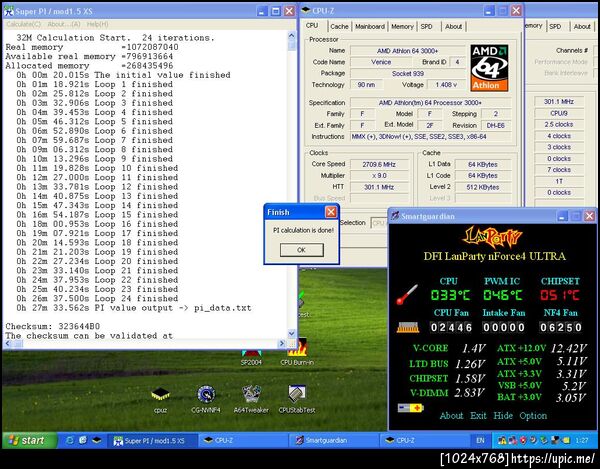Switch to the Memory tab in CPU-Z
This screenshot has width=600, height=469.
coord(402,26)
